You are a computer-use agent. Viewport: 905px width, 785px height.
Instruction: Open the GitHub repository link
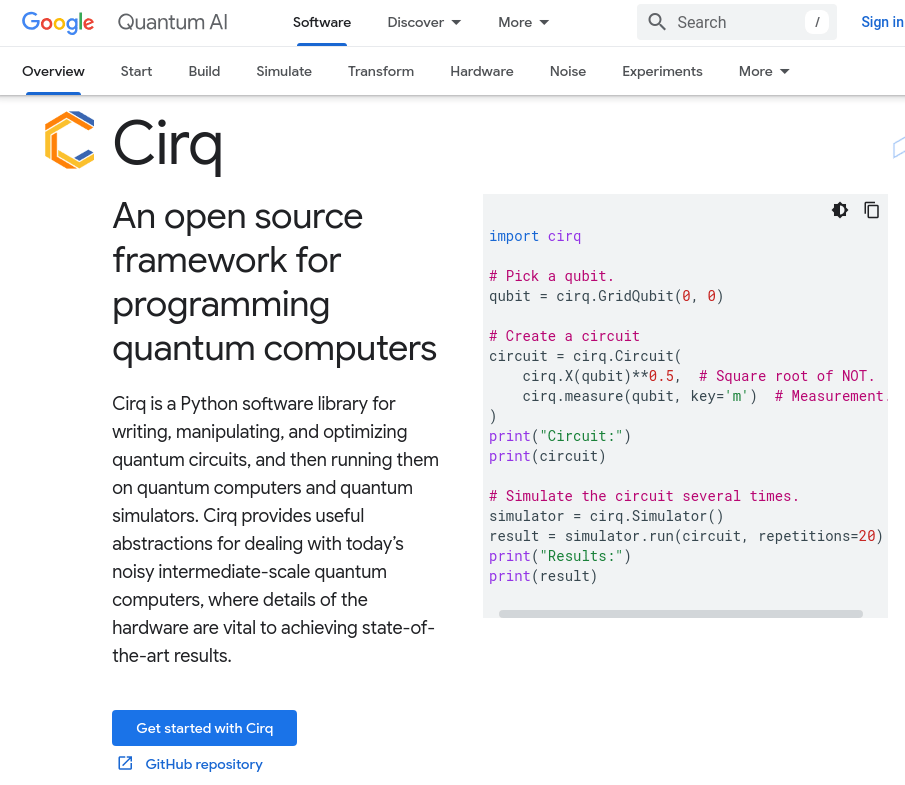click(204, 764)
